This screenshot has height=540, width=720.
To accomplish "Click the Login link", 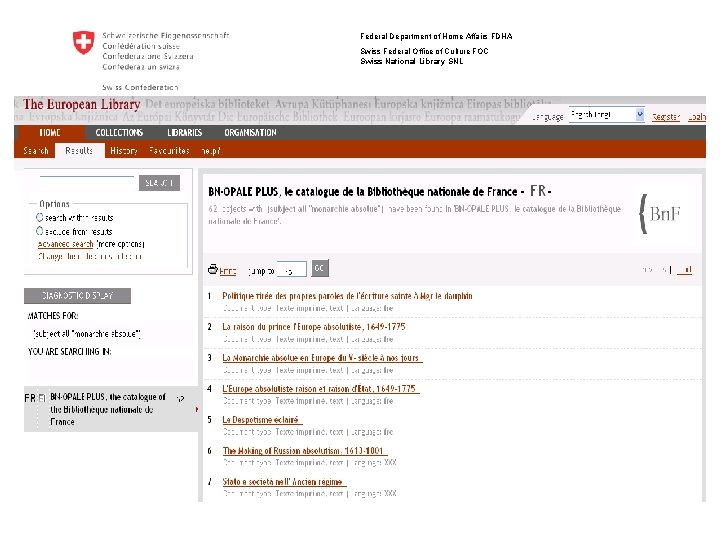I will (697, 117).
